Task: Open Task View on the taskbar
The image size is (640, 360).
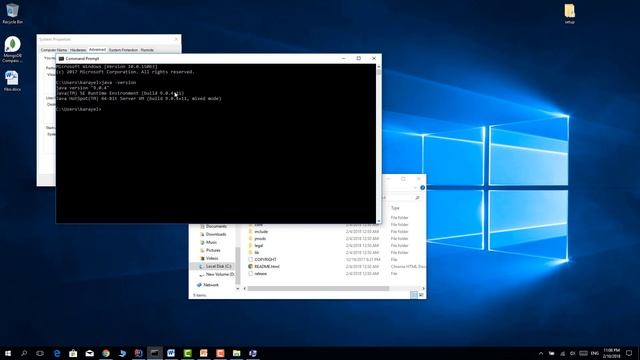Action: tap(40, 353)
